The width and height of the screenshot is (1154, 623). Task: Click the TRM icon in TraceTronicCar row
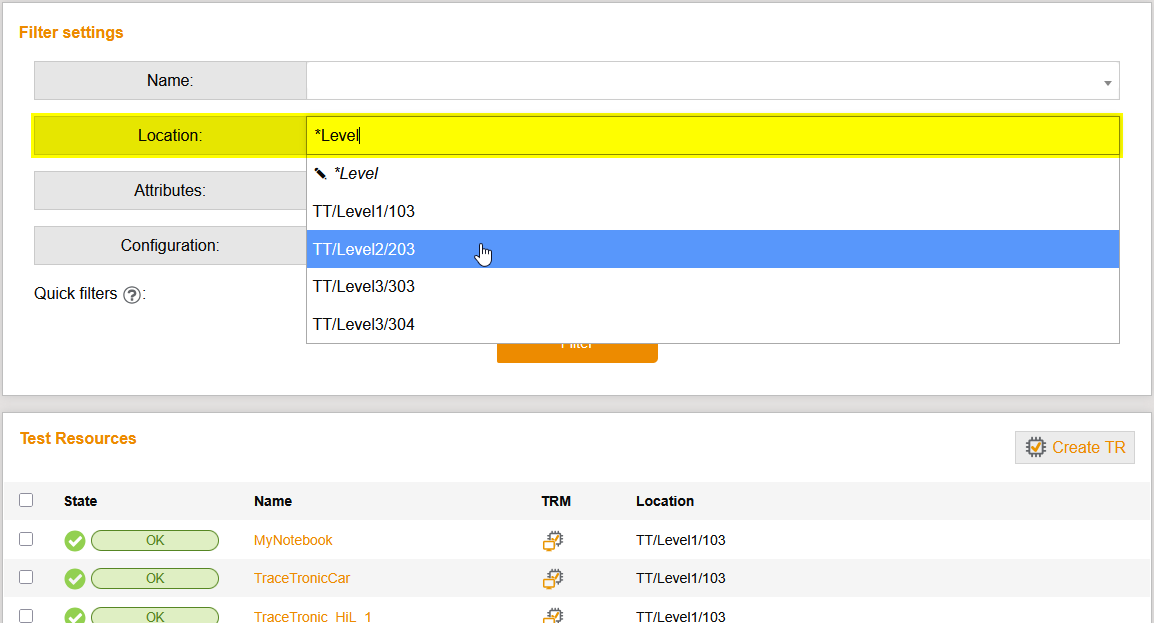tap(553, 579)
